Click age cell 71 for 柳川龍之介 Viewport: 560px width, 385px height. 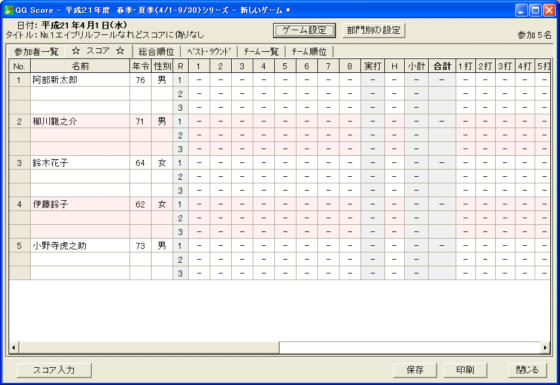pos(140,121)
